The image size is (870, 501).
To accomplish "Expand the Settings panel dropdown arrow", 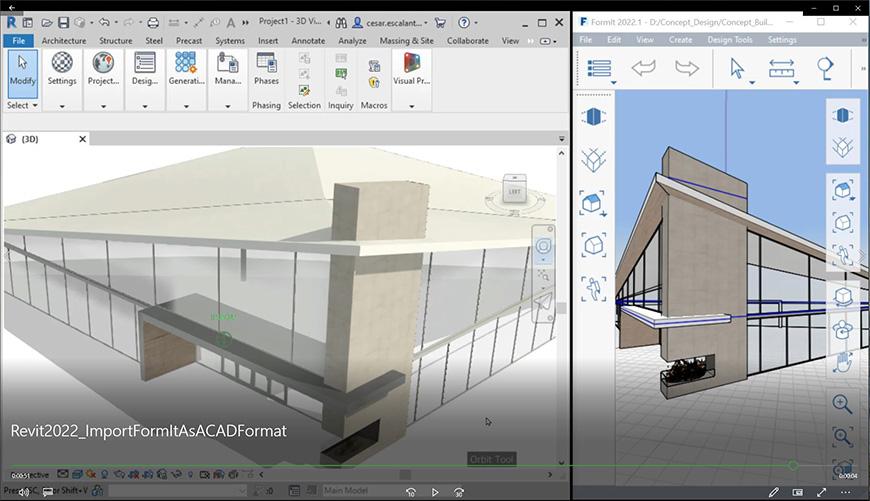I will tap(62, 106).
